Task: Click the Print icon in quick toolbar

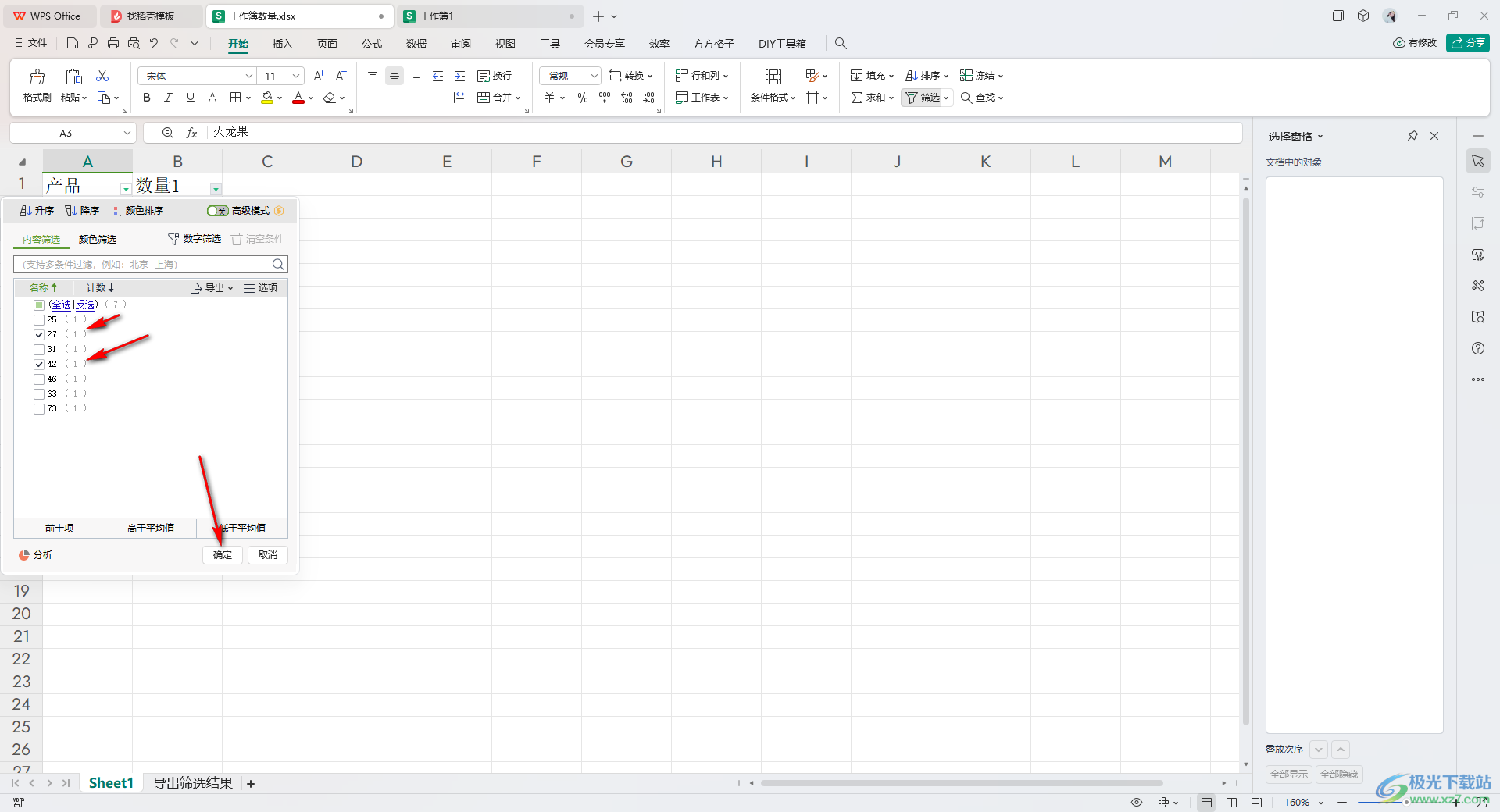Action: coord(113,44)
